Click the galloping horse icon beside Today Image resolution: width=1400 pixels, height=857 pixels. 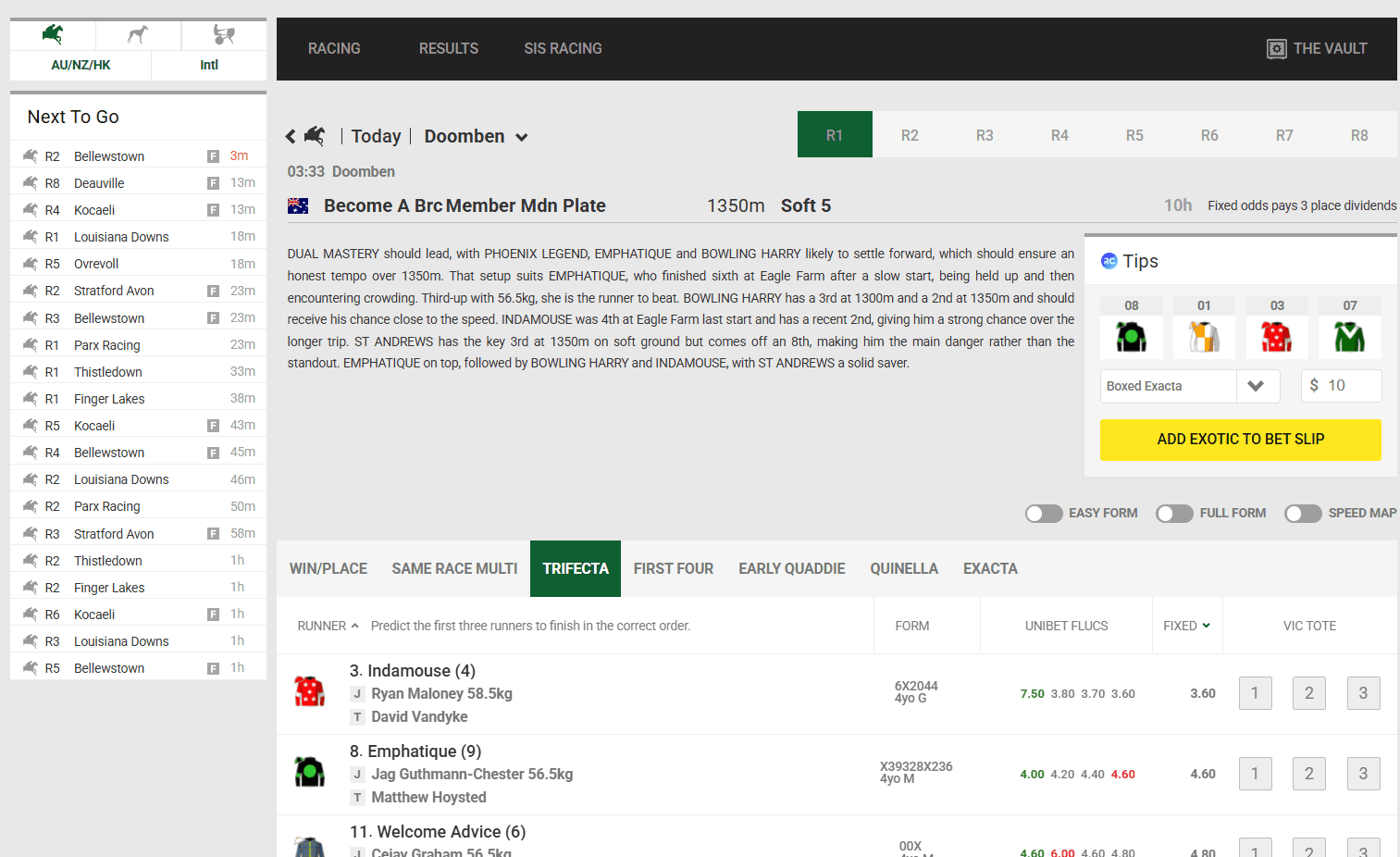[316, 136]
